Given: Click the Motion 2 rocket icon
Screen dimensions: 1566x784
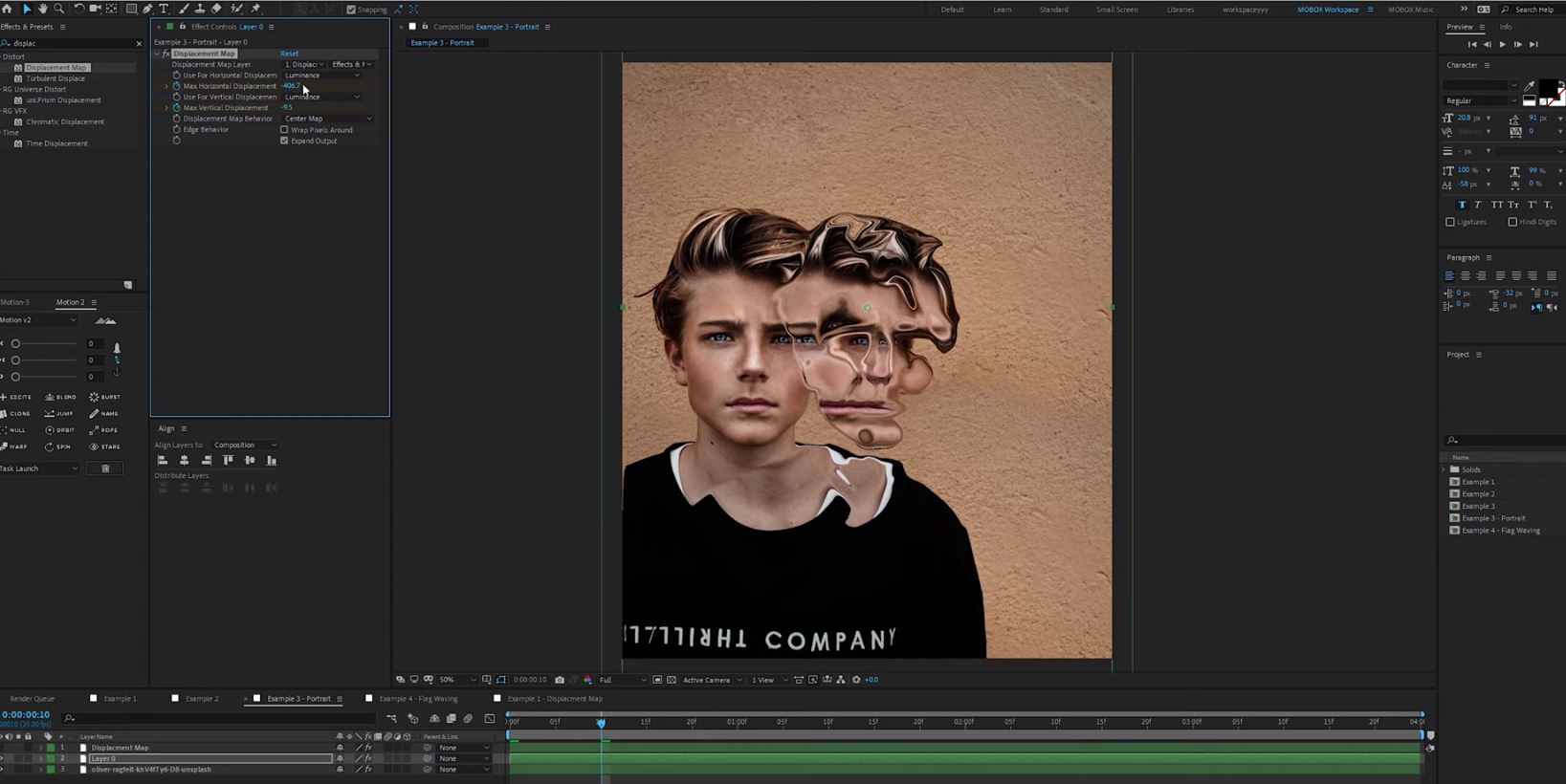Looking at the screenshot, I should 117,349.
